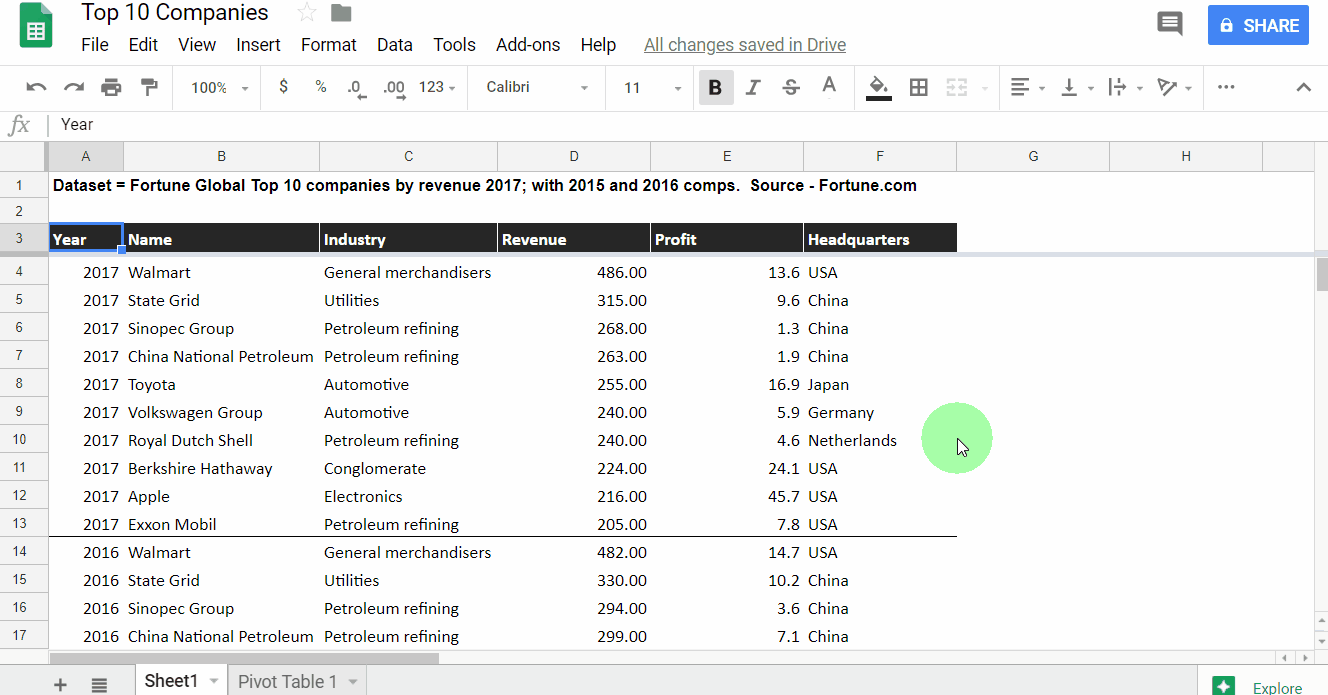Select column B header
The width and height of the screenshot is (1328, 695).
point(221,156)
